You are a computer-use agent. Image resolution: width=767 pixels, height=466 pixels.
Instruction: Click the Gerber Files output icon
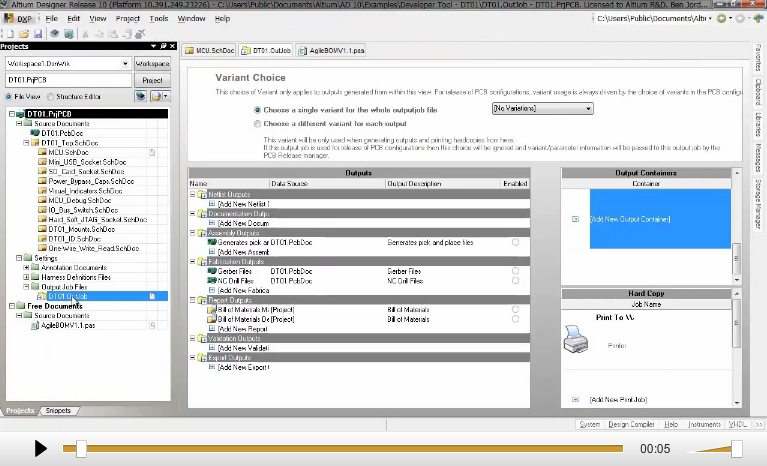tap(212, 271)
